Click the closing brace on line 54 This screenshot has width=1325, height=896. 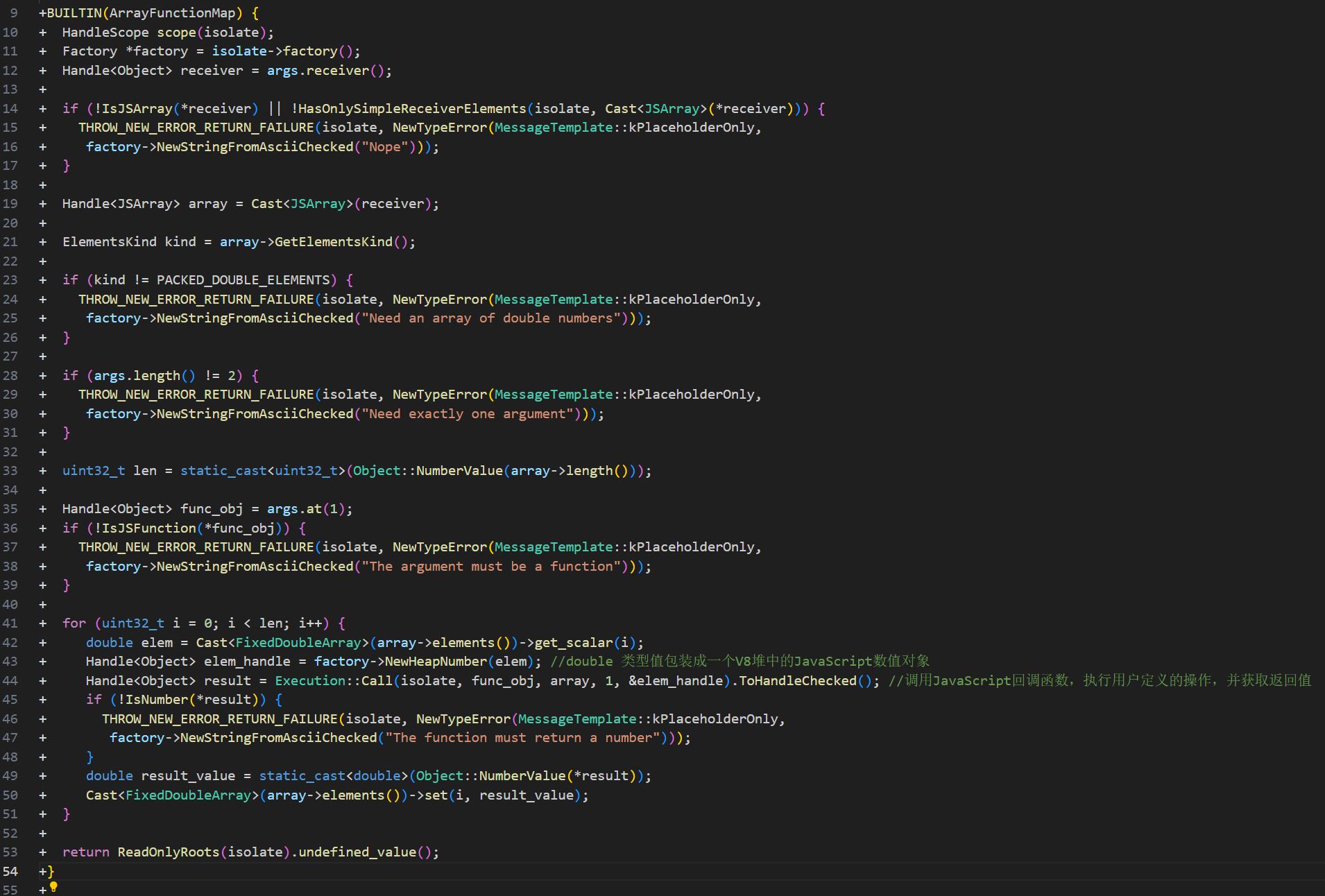coord(51,872)
